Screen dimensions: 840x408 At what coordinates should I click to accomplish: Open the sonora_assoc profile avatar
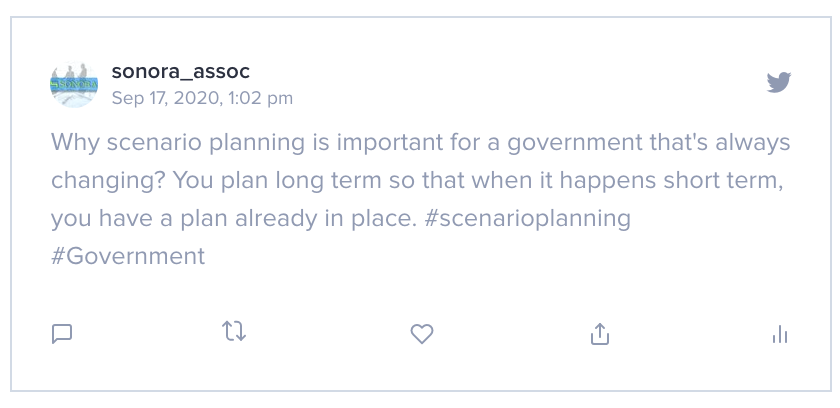coord(74,85)
